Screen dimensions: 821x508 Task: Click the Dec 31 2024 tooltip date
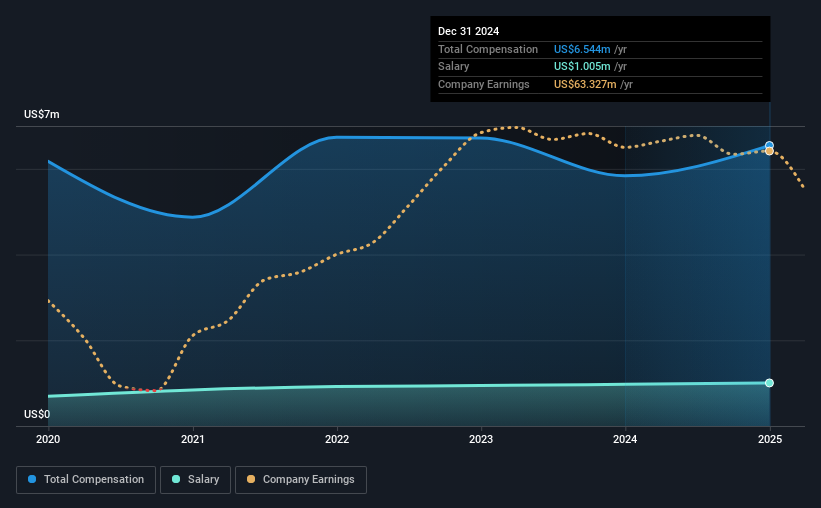(469, 31)
